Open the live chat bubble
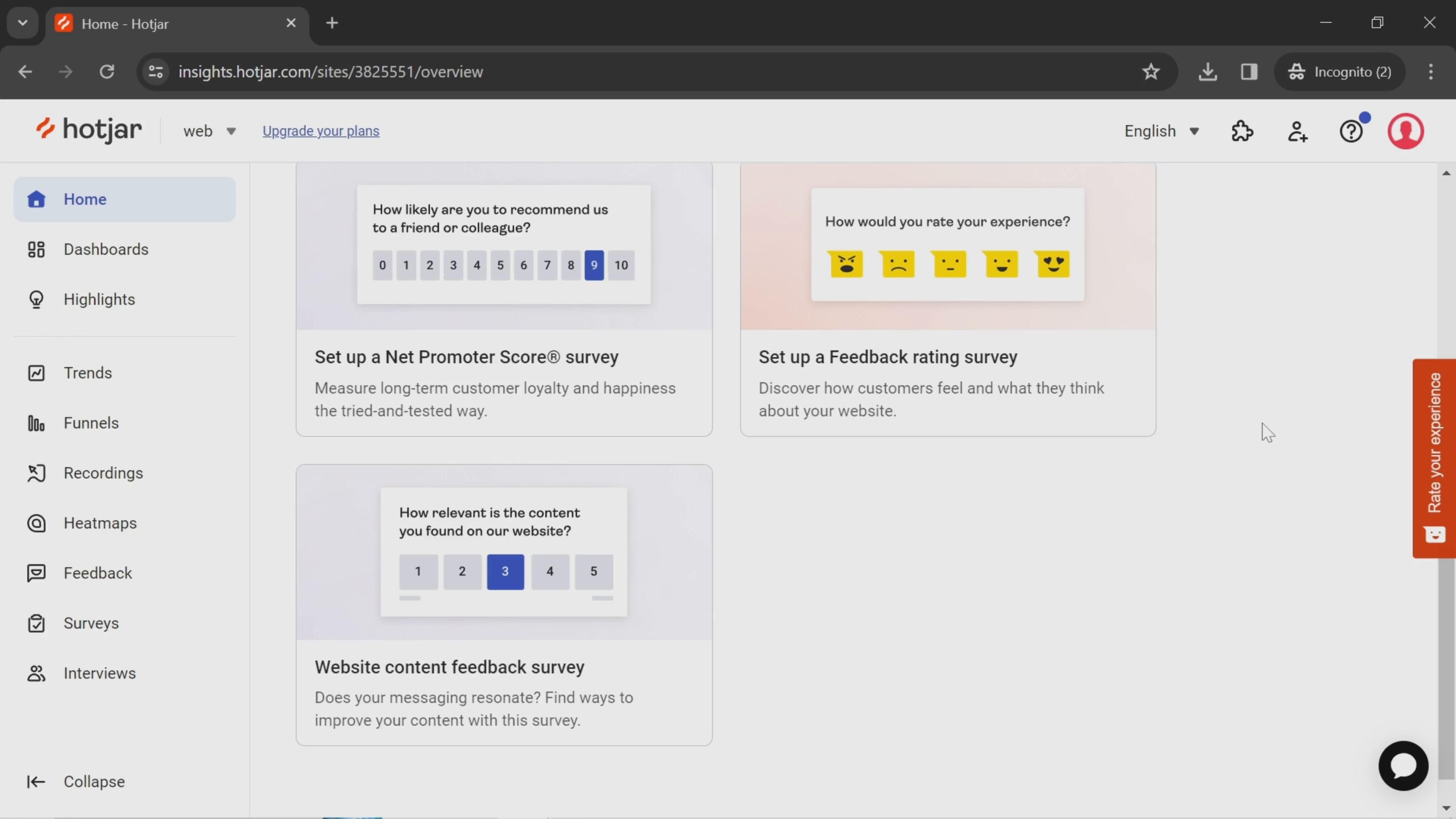The image size is (1456, 819). click(1403, 765)
